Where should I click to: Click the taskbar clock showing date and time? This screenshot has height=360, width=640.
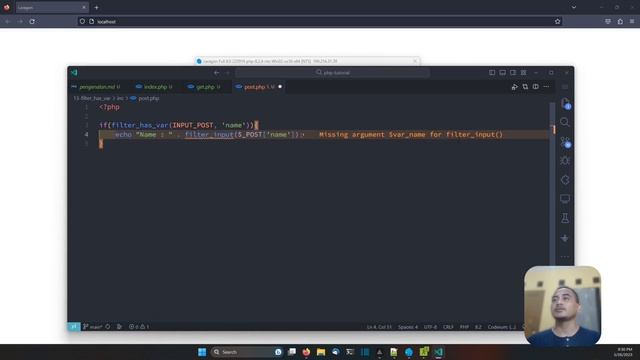click(x=624, y=352)
